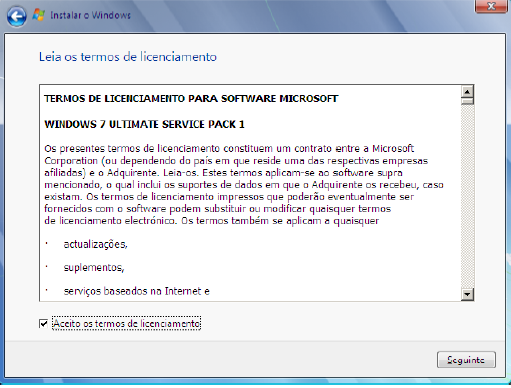Image resolution: width=511 pixels, height=388 pixels.
Task: Click the WINDOWS 7 ULTIMATE SERVICE PACK 1 line
Action: 144,124
